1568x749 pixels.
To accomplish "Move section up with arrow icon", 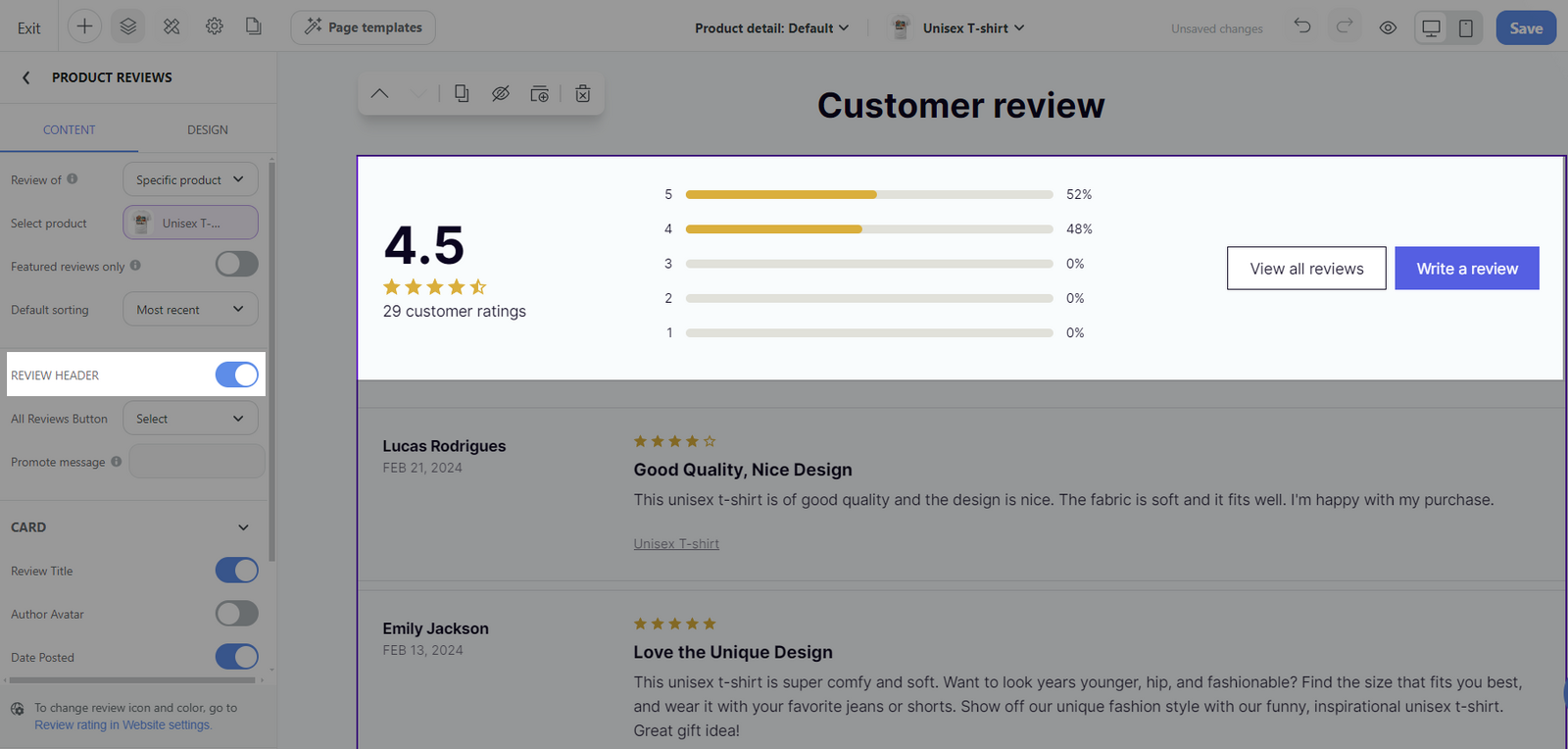I will pyautogui.click(x=379, y=93).
